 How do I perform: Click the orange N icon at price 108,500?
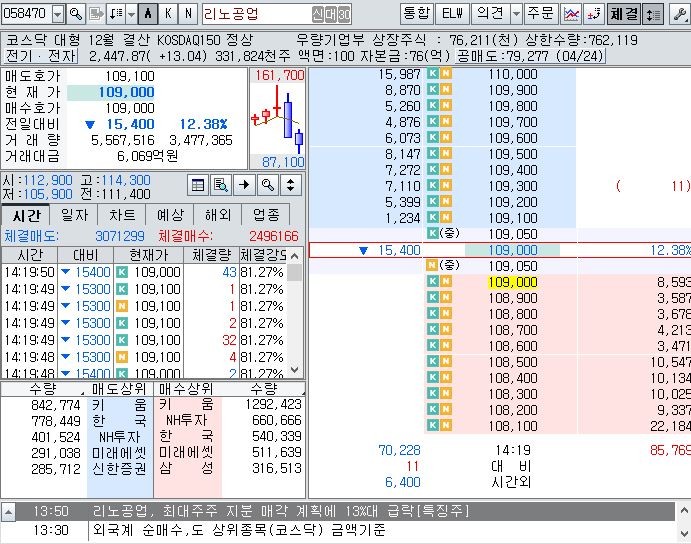tap(446, 361)
